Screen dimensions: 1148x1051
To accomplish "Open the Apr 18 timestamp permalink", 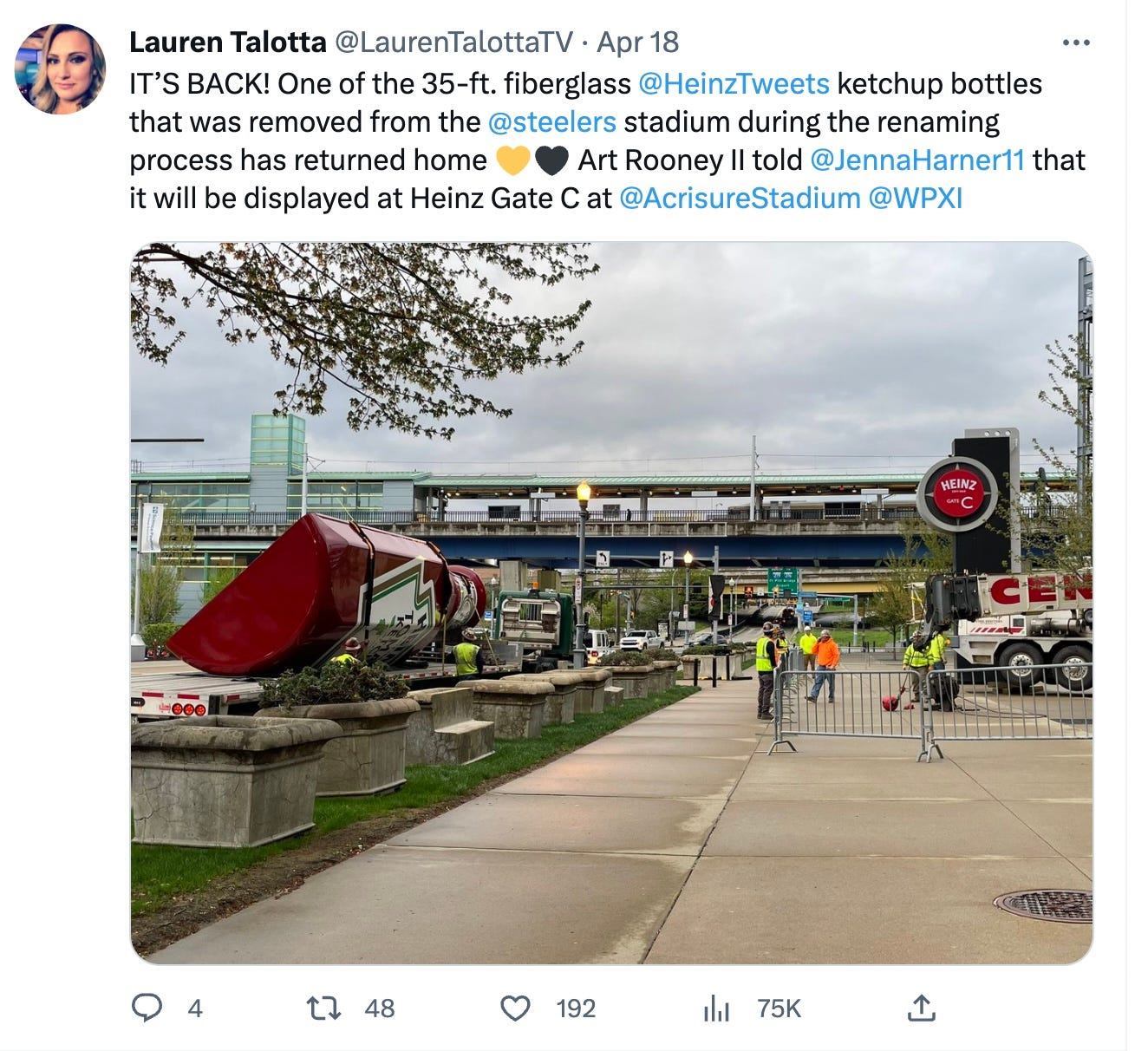I will tap(638, 42).
